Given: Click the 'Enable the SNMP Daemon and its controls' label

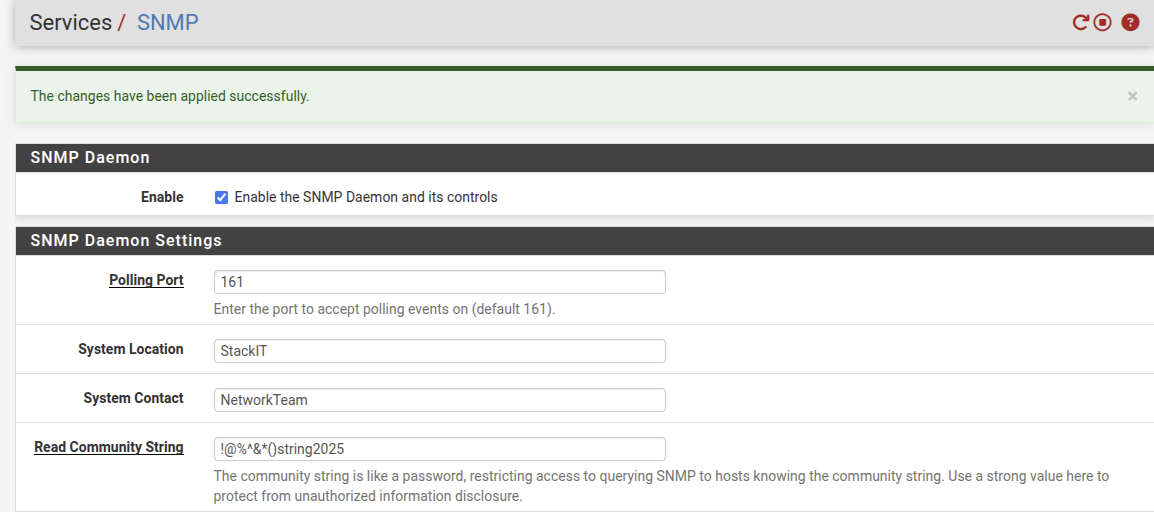Looking at the screenshot, I should [365, 197].
